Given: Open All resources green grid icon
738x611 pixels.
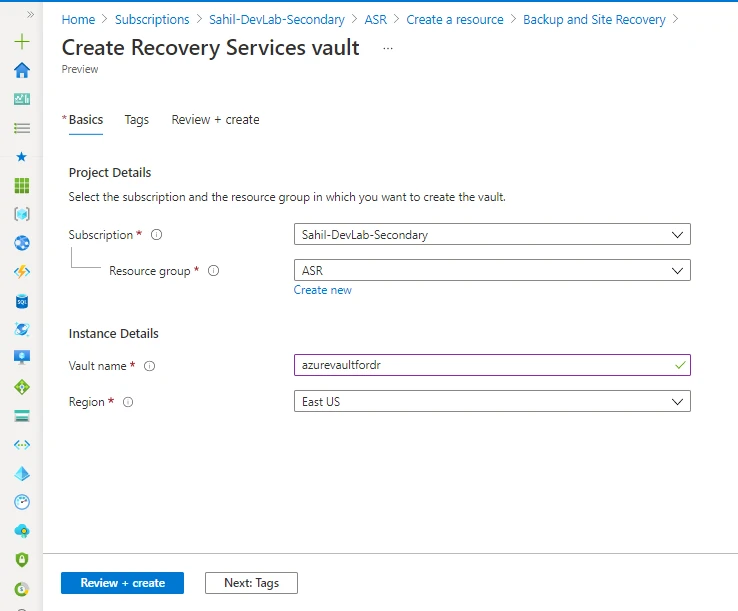Looking at the screenshot, I should [22, 185].
